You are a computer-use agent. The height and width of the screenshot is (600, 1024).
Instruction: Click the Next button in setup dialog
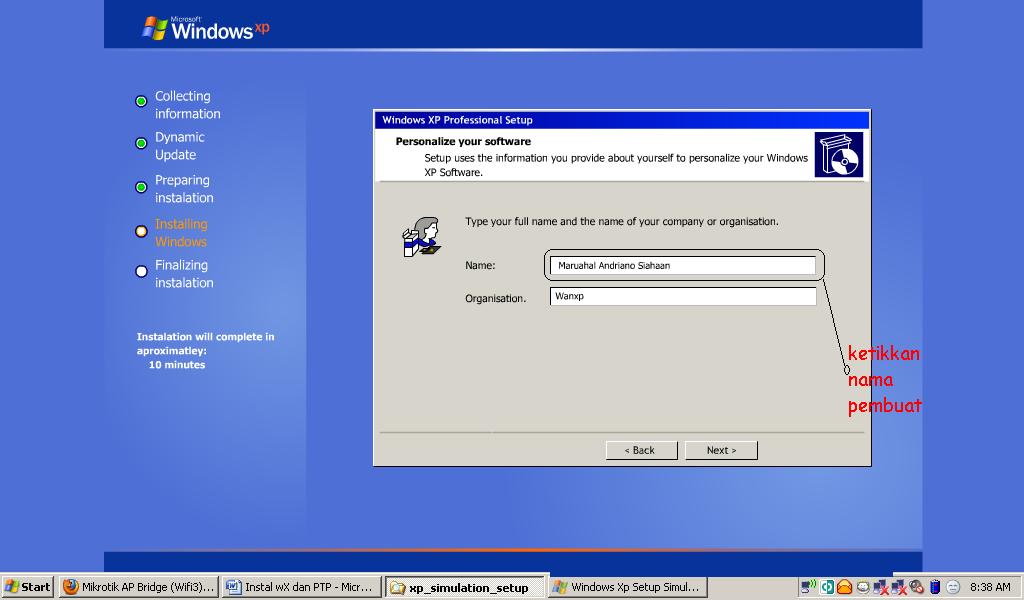click(x=721, y=450)
